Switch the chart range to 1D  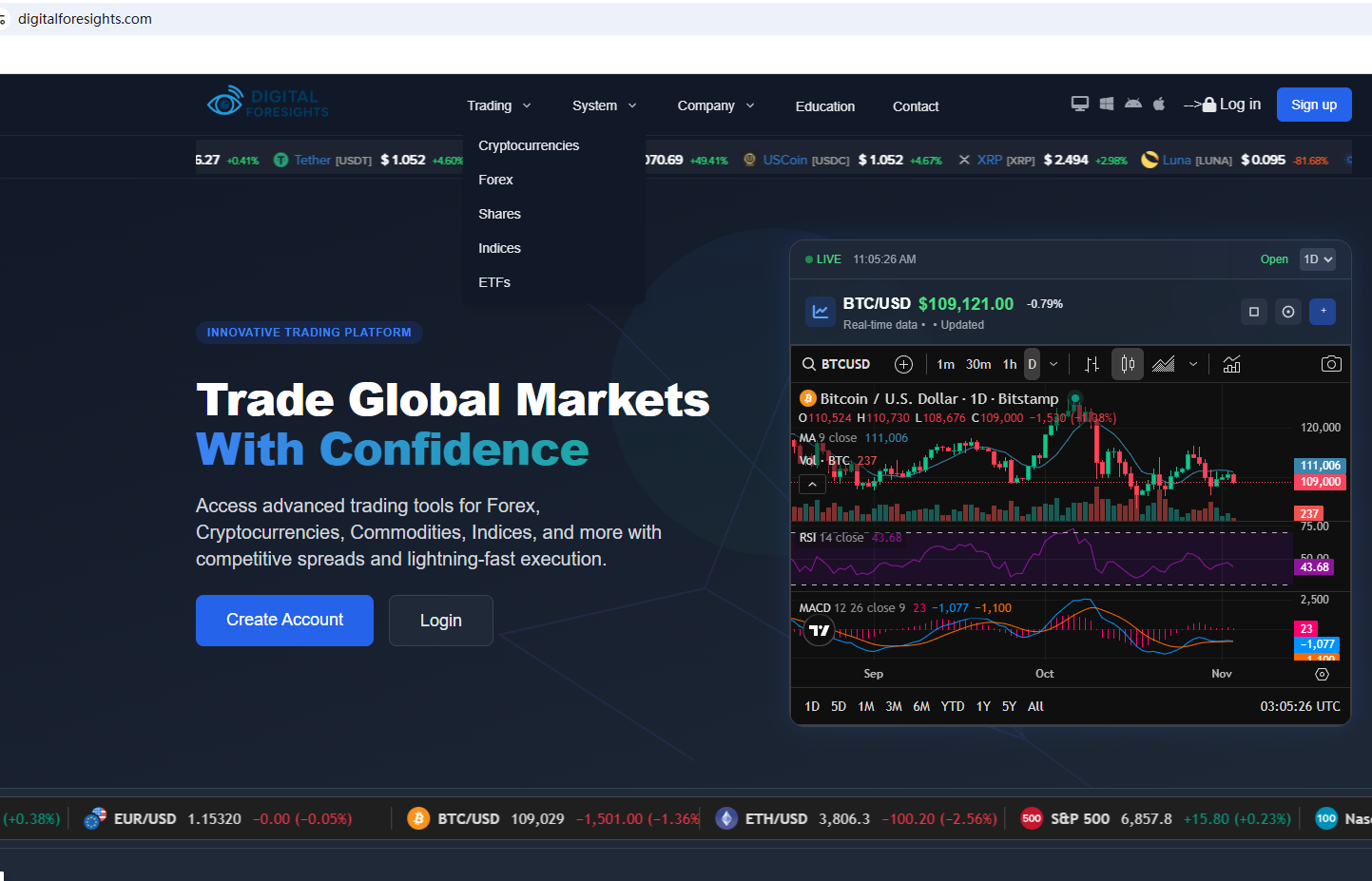click(812, 706)
